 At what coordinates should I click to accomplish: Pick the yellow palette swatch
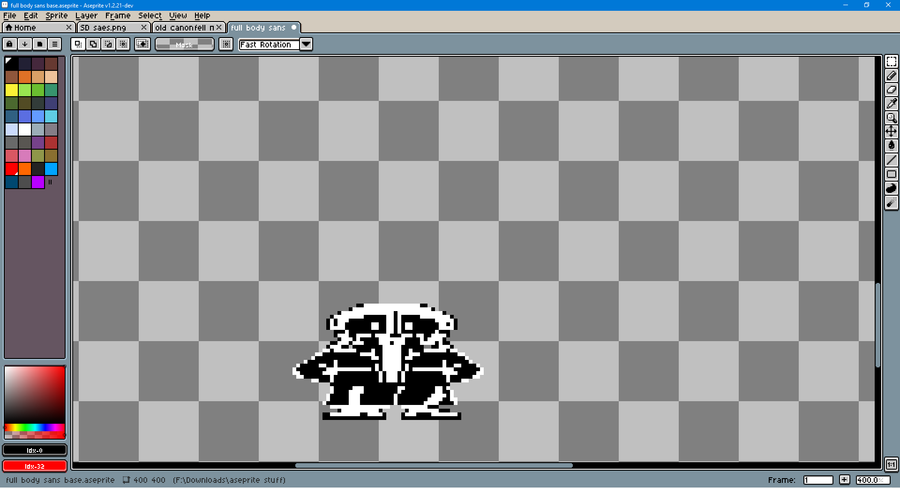pyautogui.click(x=11, y=90)
